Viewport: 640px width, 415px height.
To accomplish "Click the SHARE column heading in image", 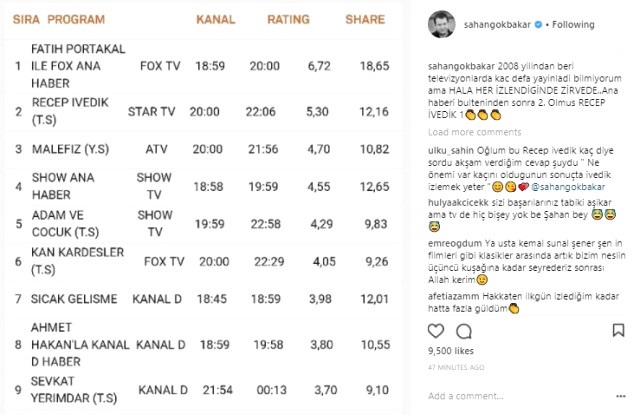I will click(365, 19).
